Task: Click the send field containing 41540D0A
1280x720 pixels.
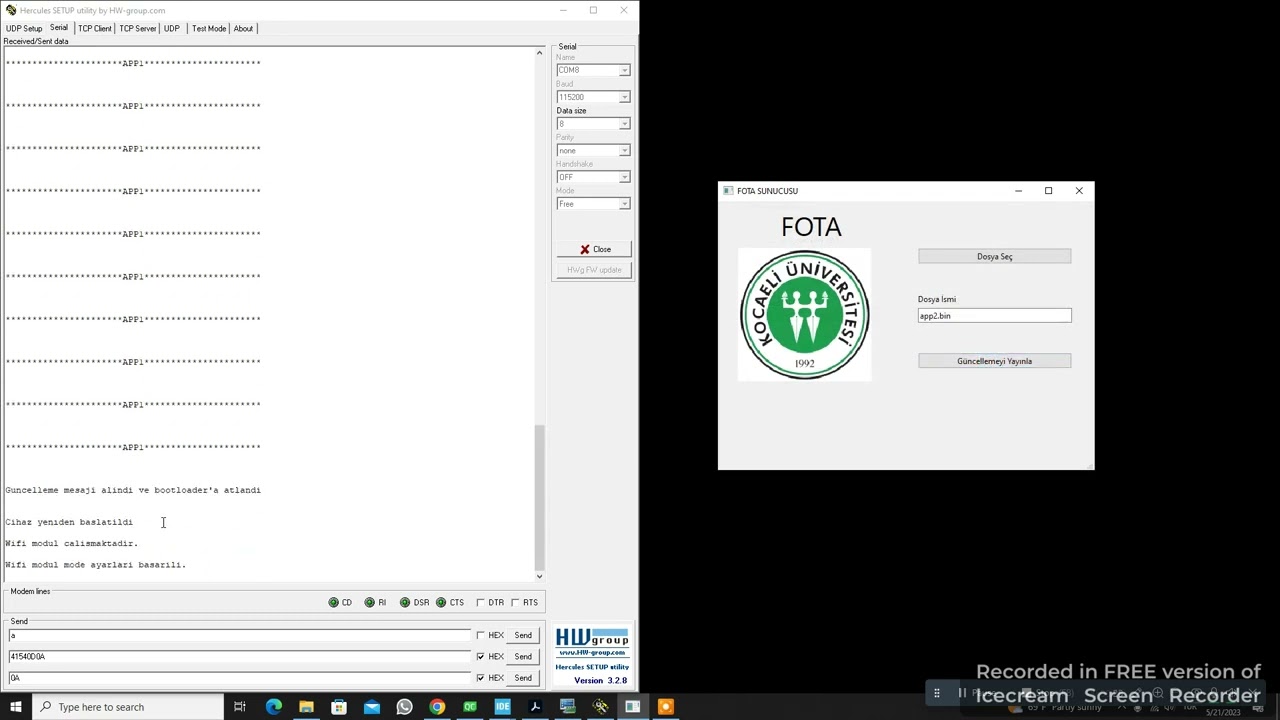Action: tap(238, 656)
